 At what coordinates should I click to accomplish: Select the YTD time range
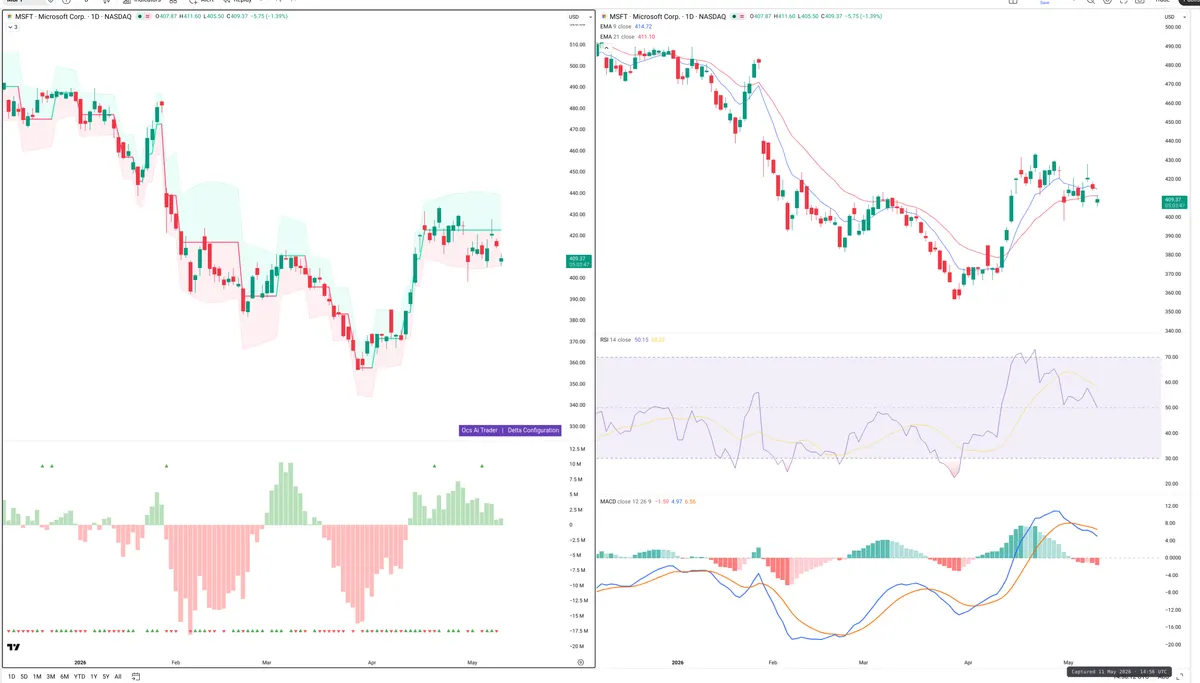[x=79, y=676]
